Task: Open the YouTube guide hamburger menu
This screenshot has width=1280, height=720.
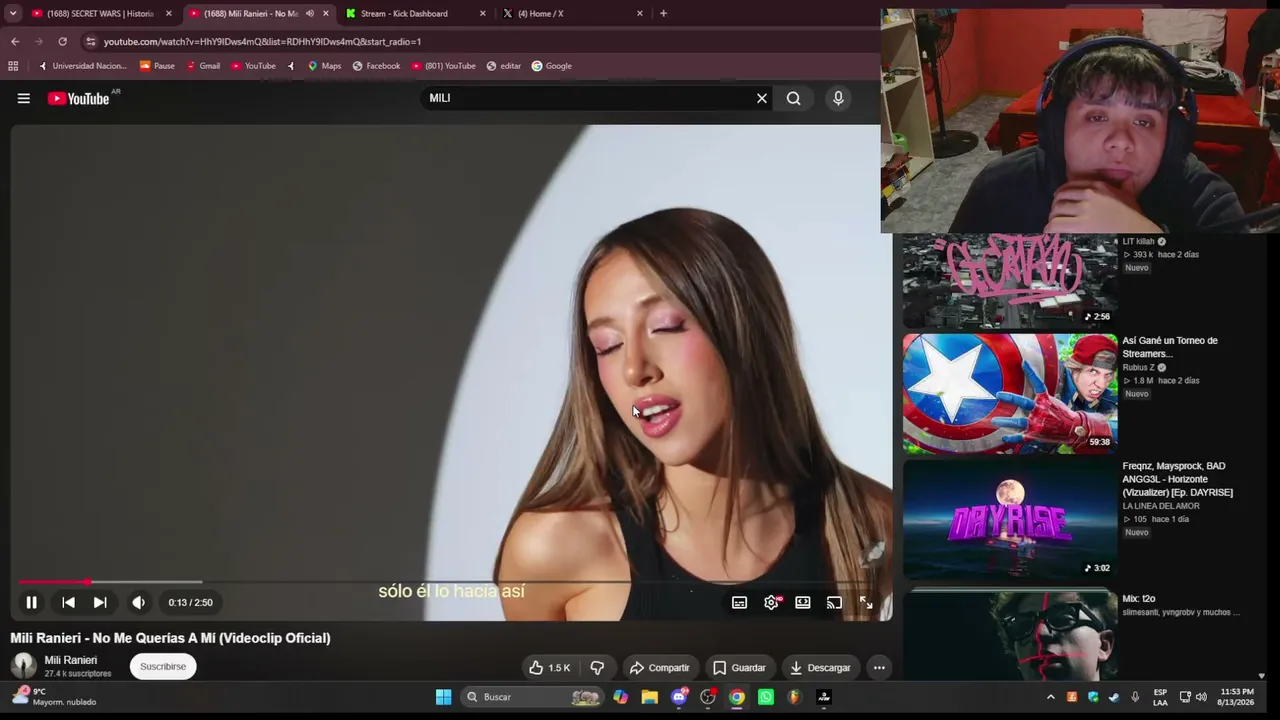Action: point(23,98)
